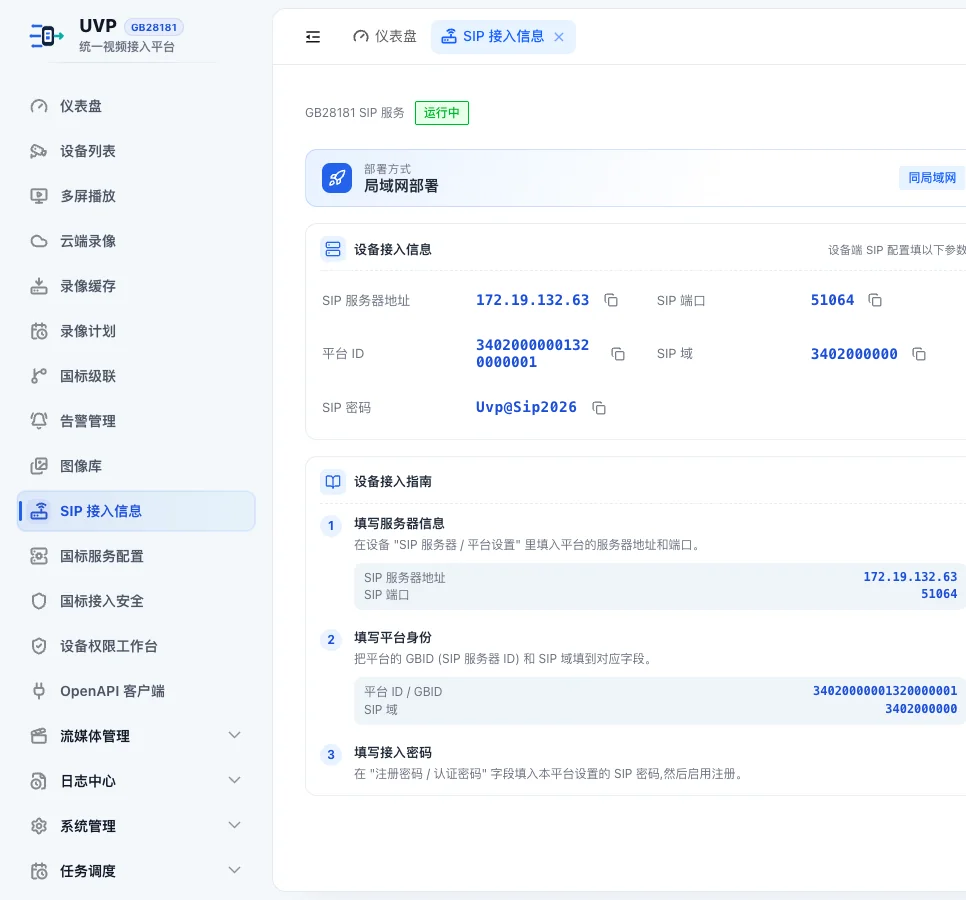Click the 统一视频接入平台 subtitle
Viewport: 966px width, 900px height.
[127, 47]
